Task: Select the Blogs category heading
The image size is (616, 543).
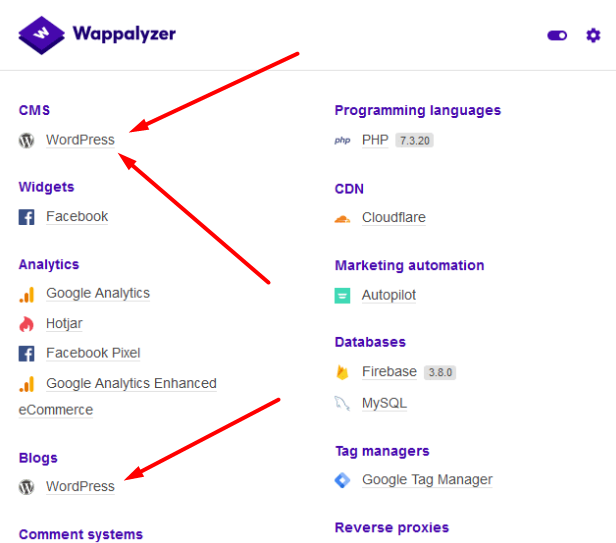Action: pyautogui.click(x=38, y=458)
